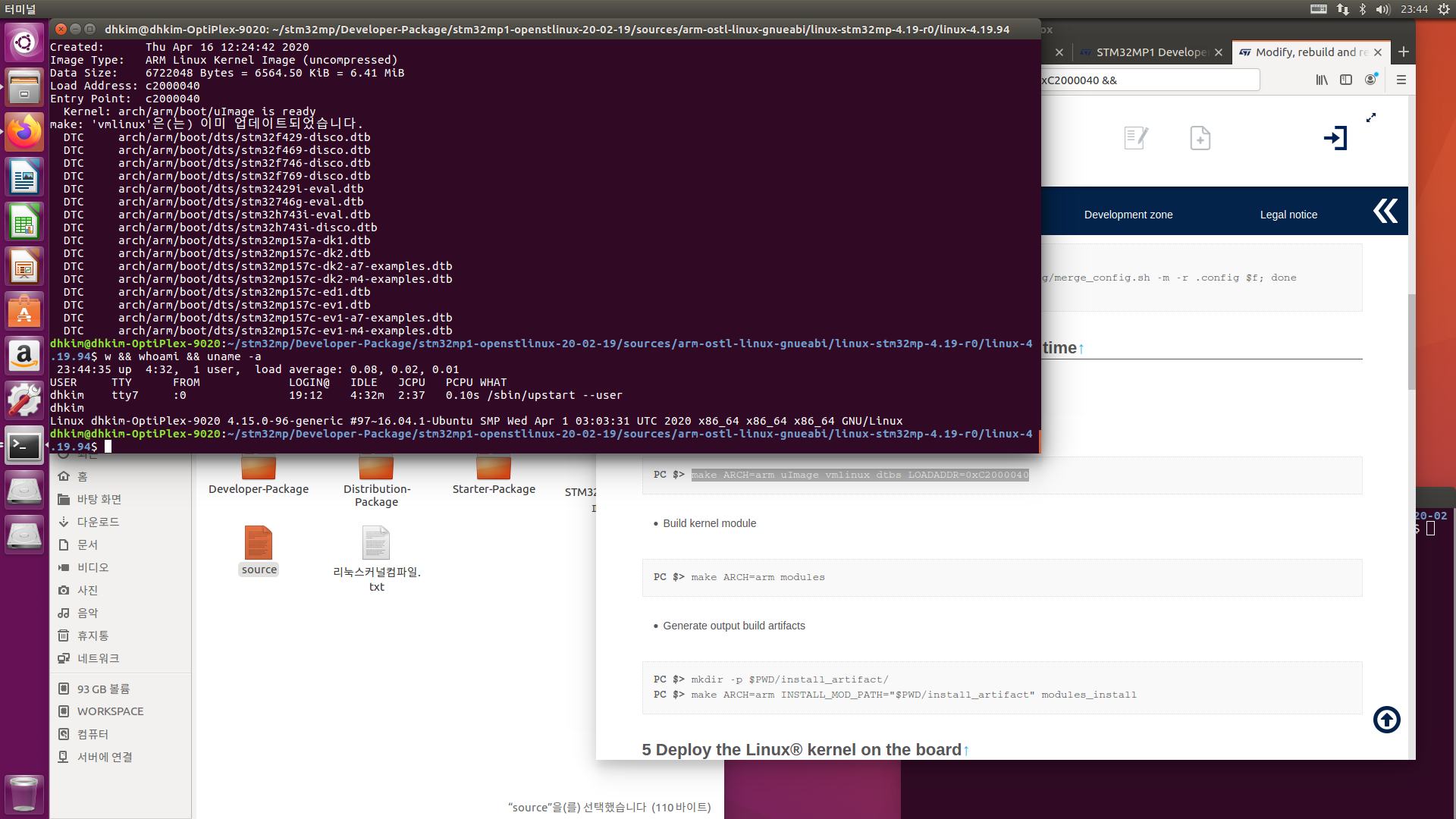1456x819 pixels.
Task: Open the system power gear menu
Action: point(1444,9)
